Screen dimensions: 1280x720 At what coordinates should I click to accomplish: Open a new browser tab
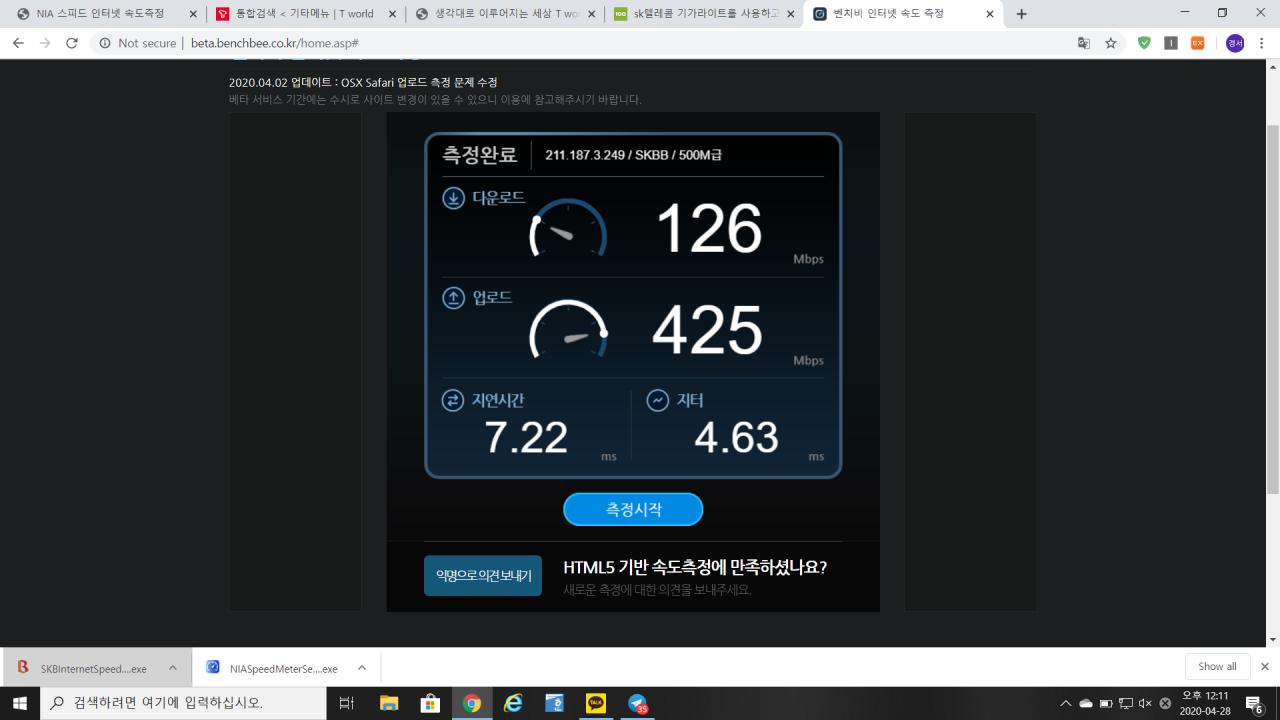[1021, 14]
